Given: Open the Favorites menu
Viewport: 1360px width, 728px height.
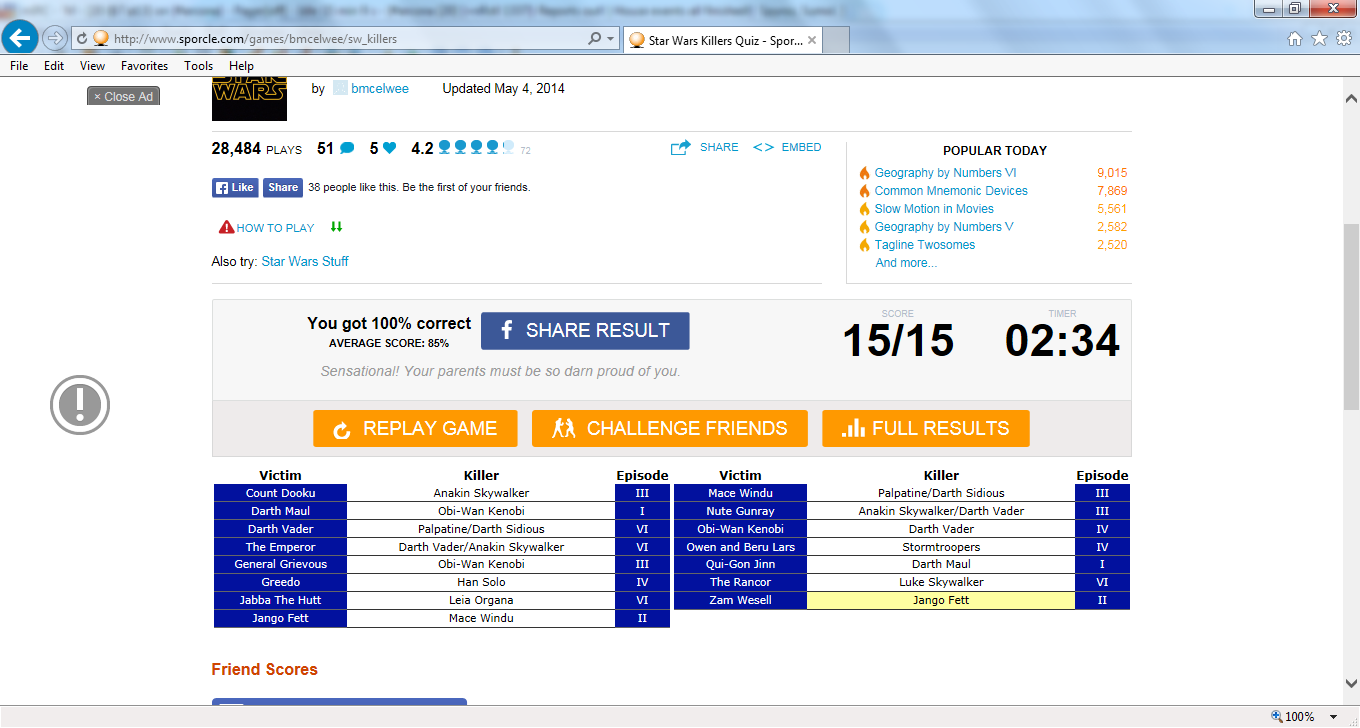Looking at the screenshot, I should coord(144,66).
